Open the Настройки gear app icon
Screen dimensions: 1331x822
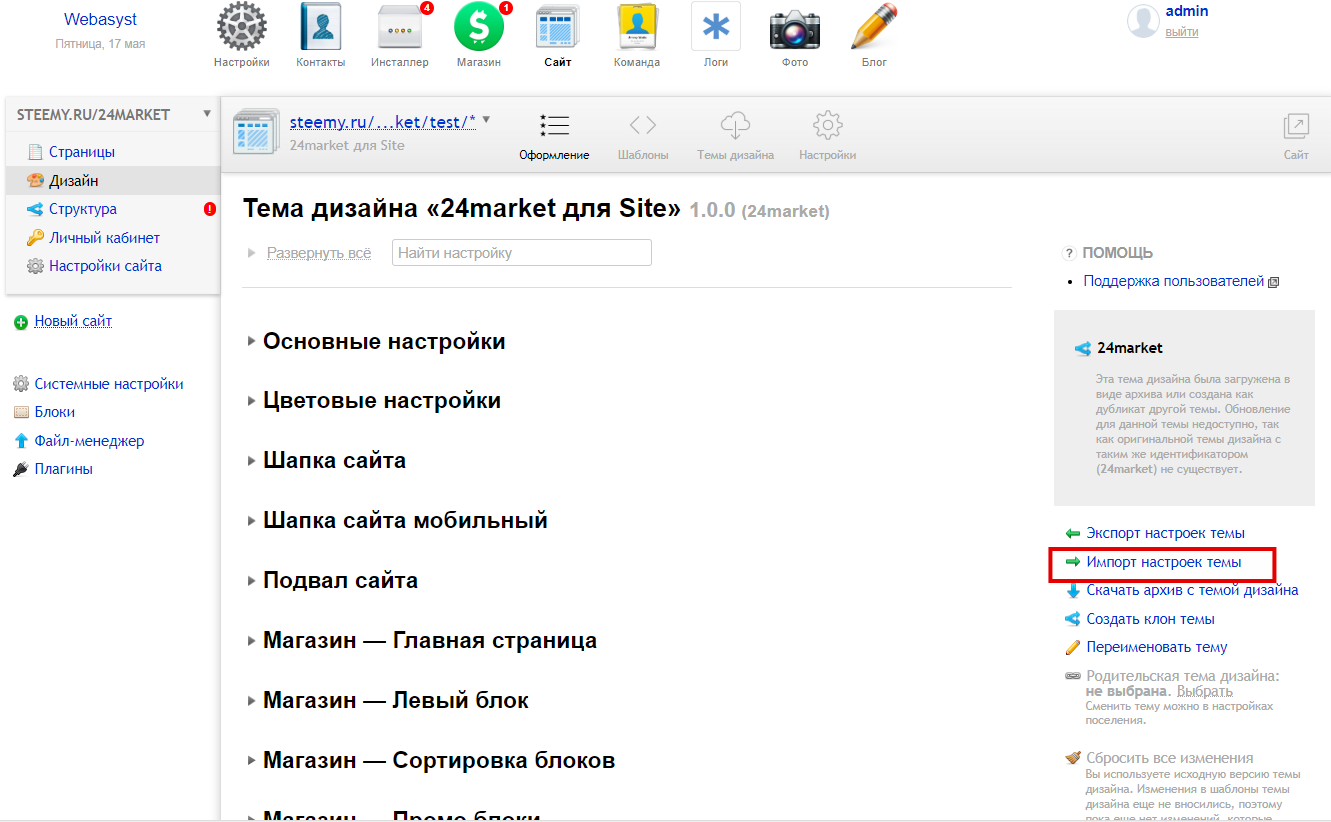coord(242,26)
